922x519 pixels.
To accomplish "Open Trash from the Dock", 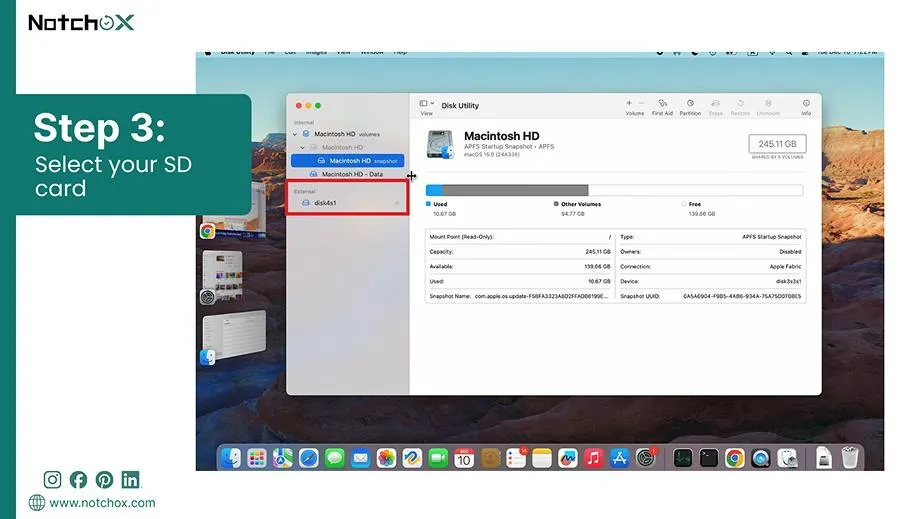I will (x=850, y=458).
